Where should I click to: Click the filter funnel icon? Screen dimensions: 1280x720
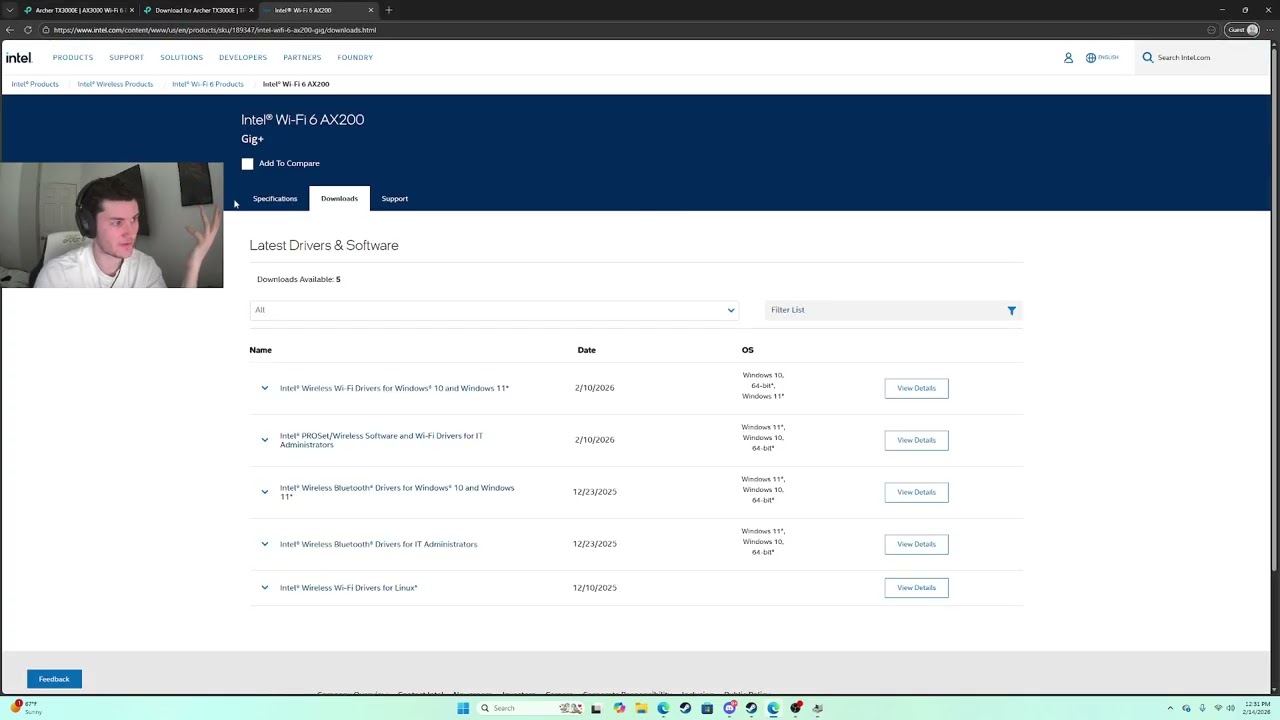point(1011,311)
